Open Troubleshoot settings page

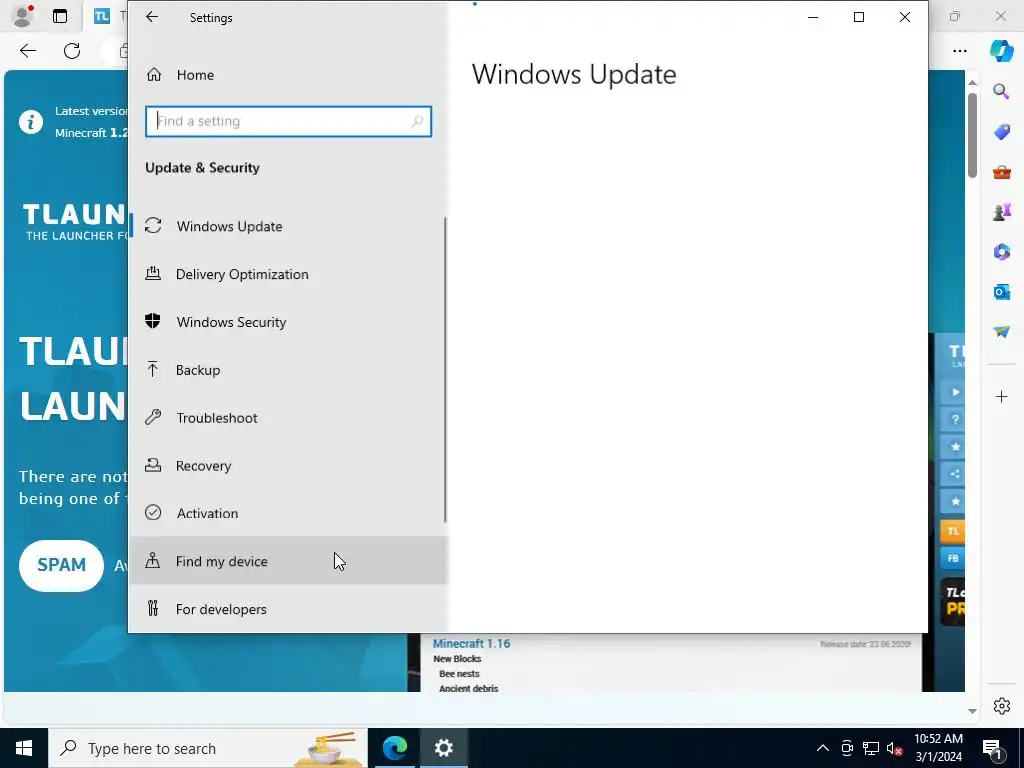coord(288,418)
